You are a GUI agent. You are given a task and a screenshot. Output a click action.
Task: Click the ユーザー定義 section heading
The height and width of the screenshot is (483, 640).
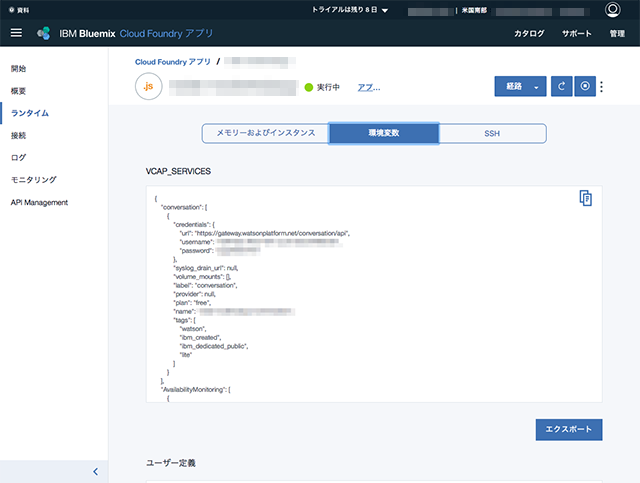point(171,463)
